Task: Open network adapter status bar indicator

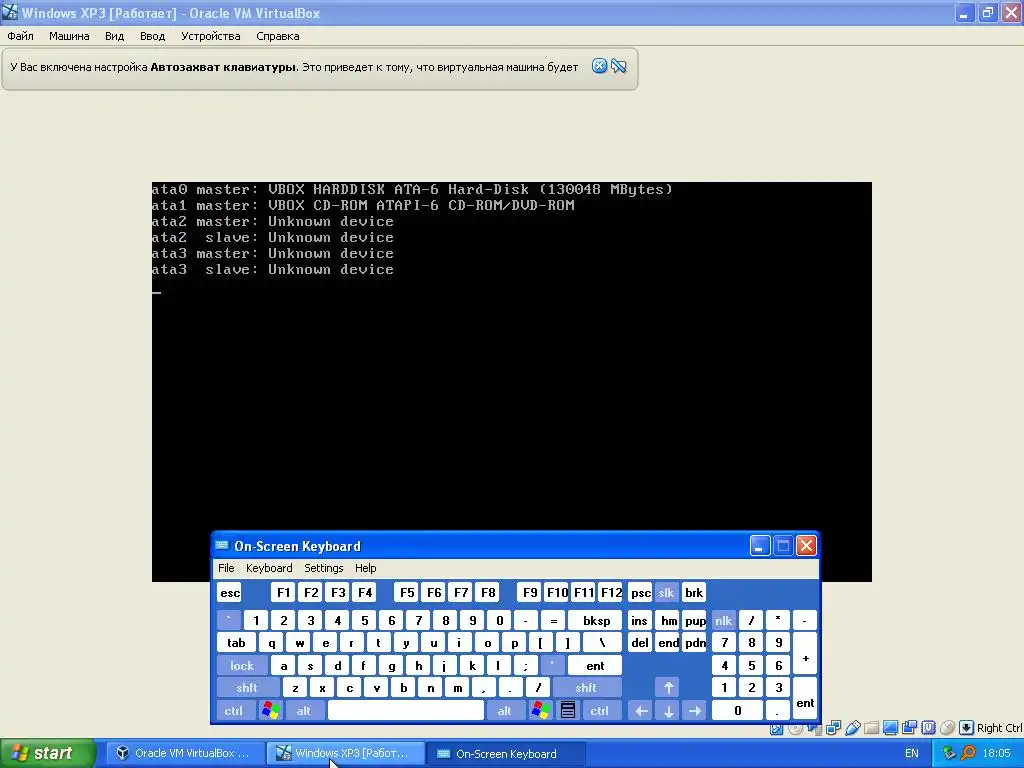Action: [833, 728]
